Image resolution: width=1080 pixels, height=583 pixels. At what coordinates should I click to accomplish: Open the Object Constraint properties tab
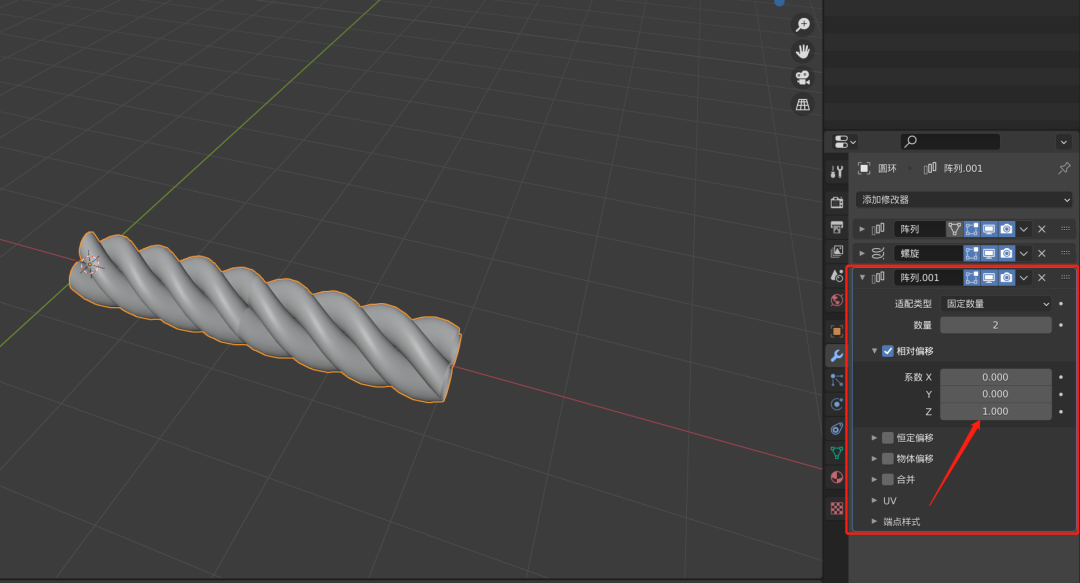837,429
